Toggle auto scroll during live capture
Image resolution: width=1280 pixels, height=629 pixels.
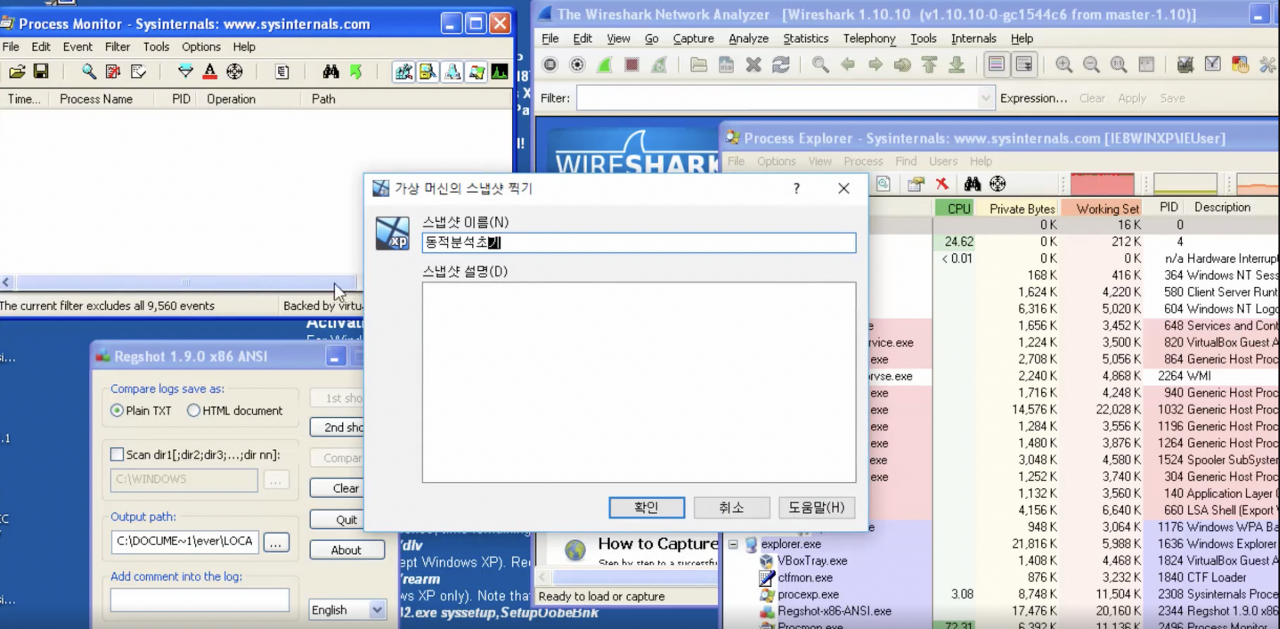pyautogui.click(x=1024, y=65)
